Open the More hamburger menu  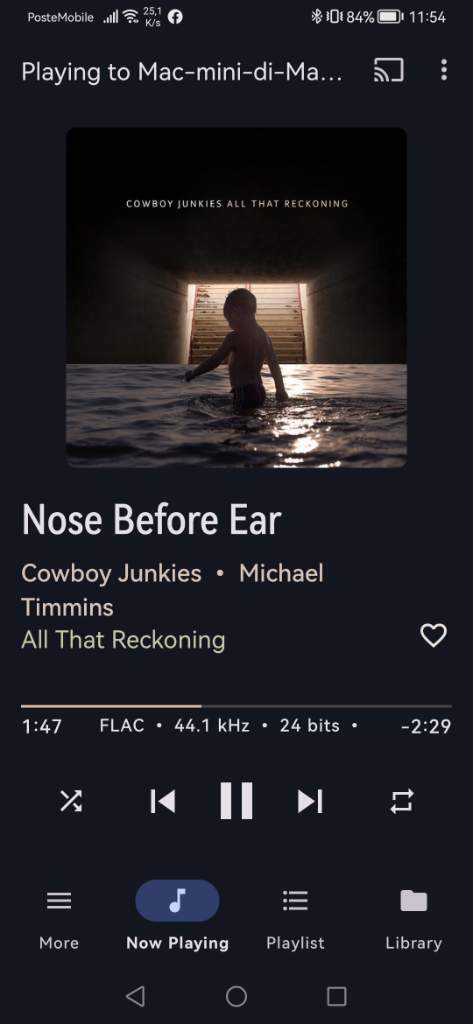pos(59,918)
